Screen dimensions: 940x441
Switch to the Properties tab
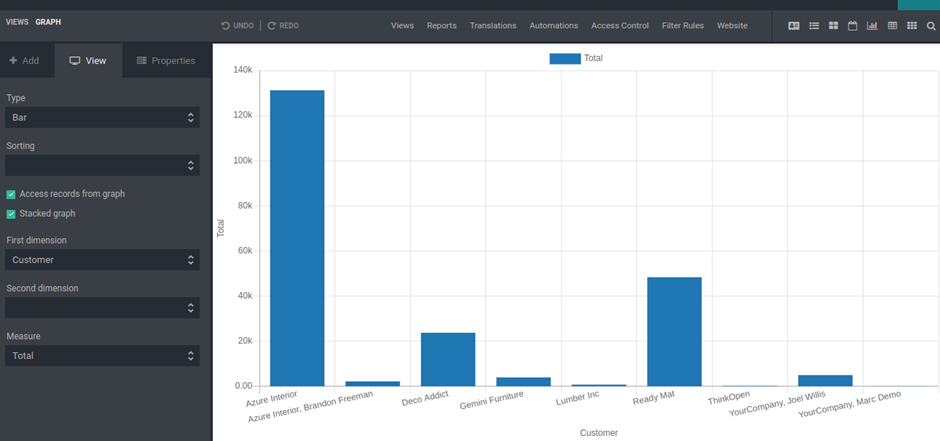point(166,61)
